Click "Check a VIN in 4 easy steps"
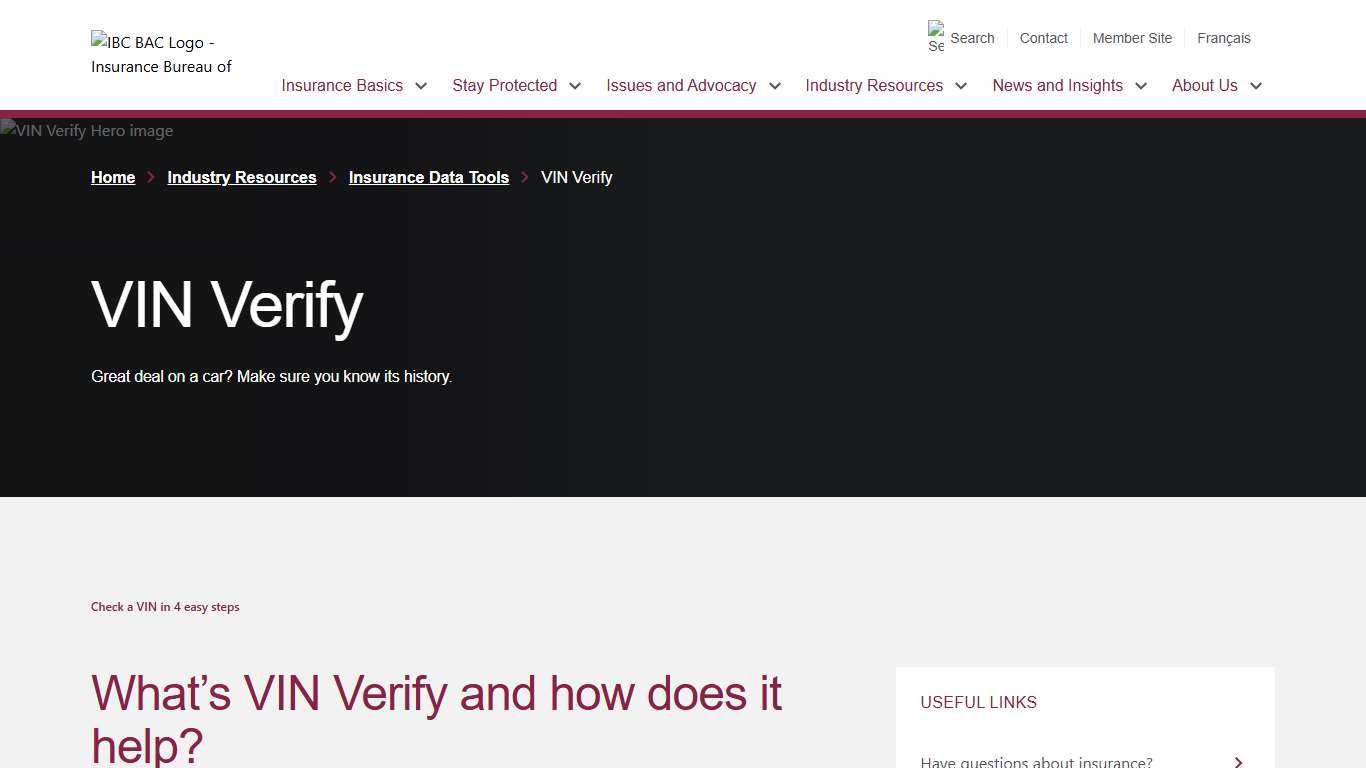The image size is (1366, 768). click(165, 607)
